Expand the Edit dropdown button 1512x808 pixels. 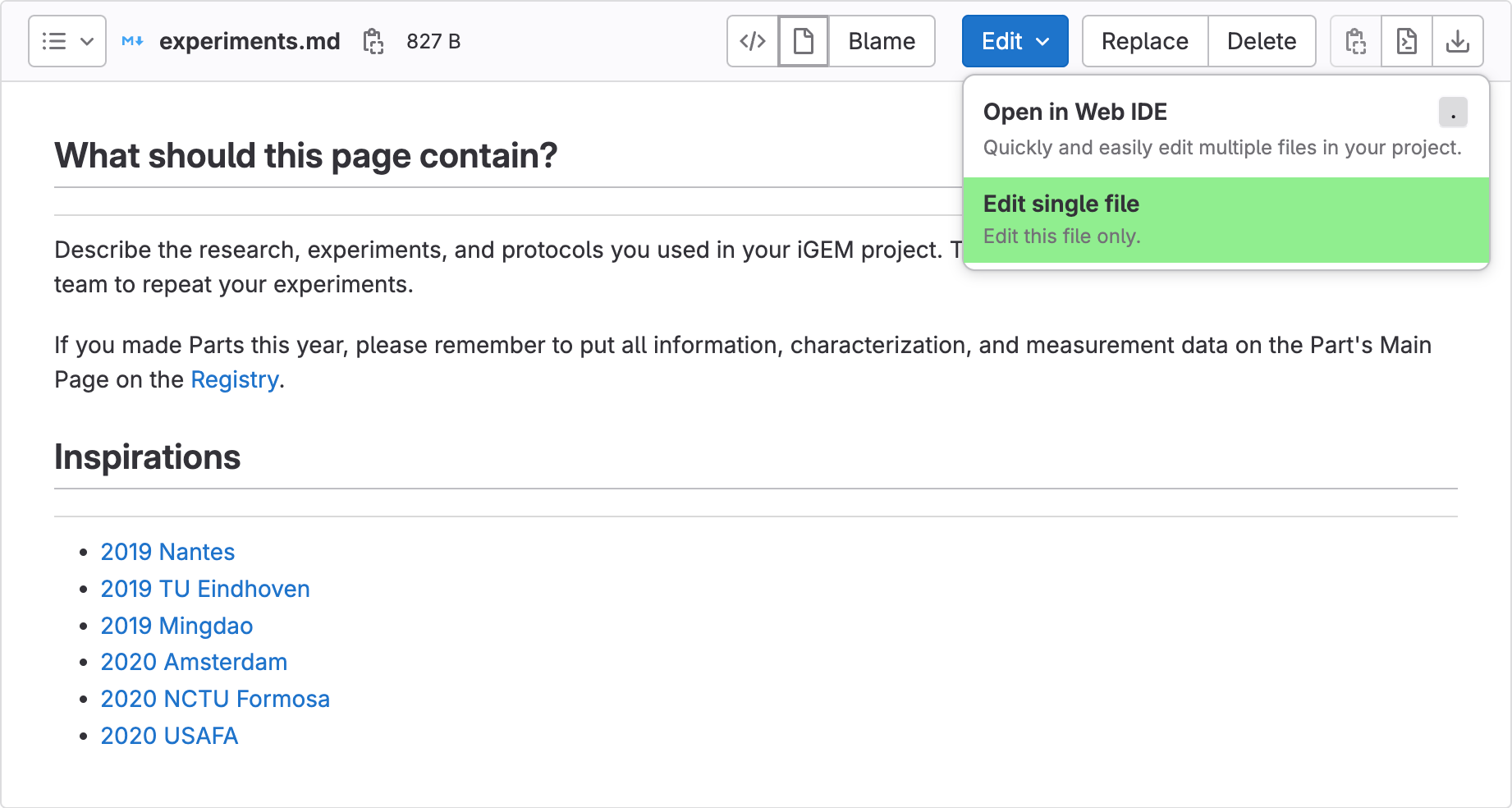1015,41
